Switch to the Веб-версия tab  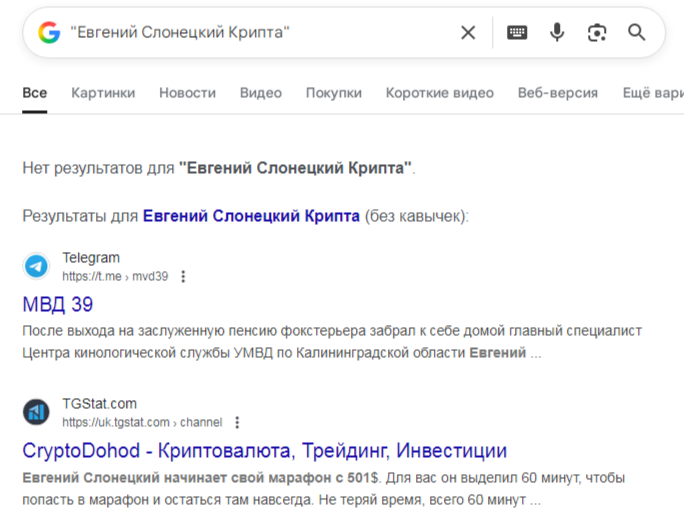click(x=558, y=93)
